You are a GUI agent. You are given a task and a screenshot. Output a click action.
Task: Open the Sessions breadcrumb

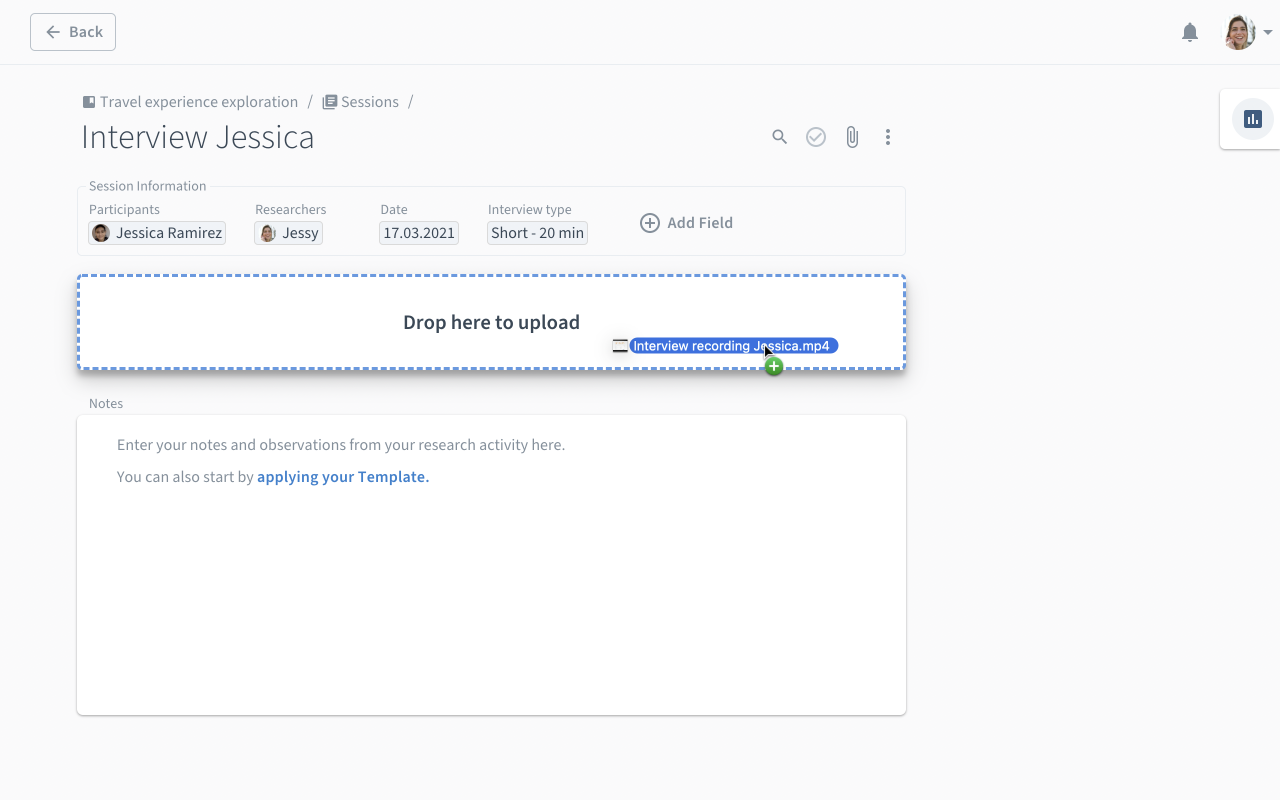[x=360, y=102]
